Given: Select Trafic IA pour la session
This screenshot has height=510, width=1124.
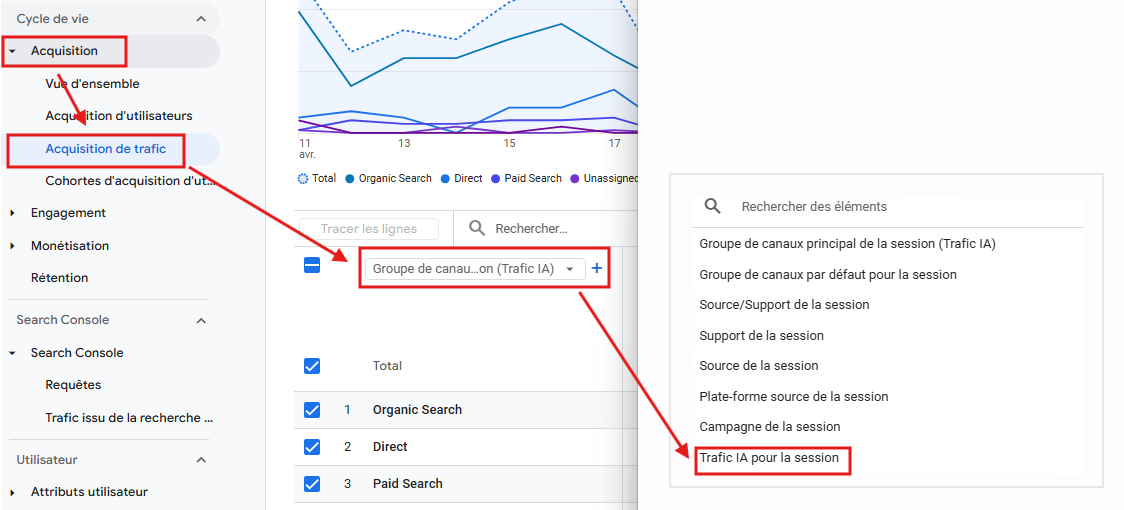Looking at the screenshot, I should (x=769, y=458).
